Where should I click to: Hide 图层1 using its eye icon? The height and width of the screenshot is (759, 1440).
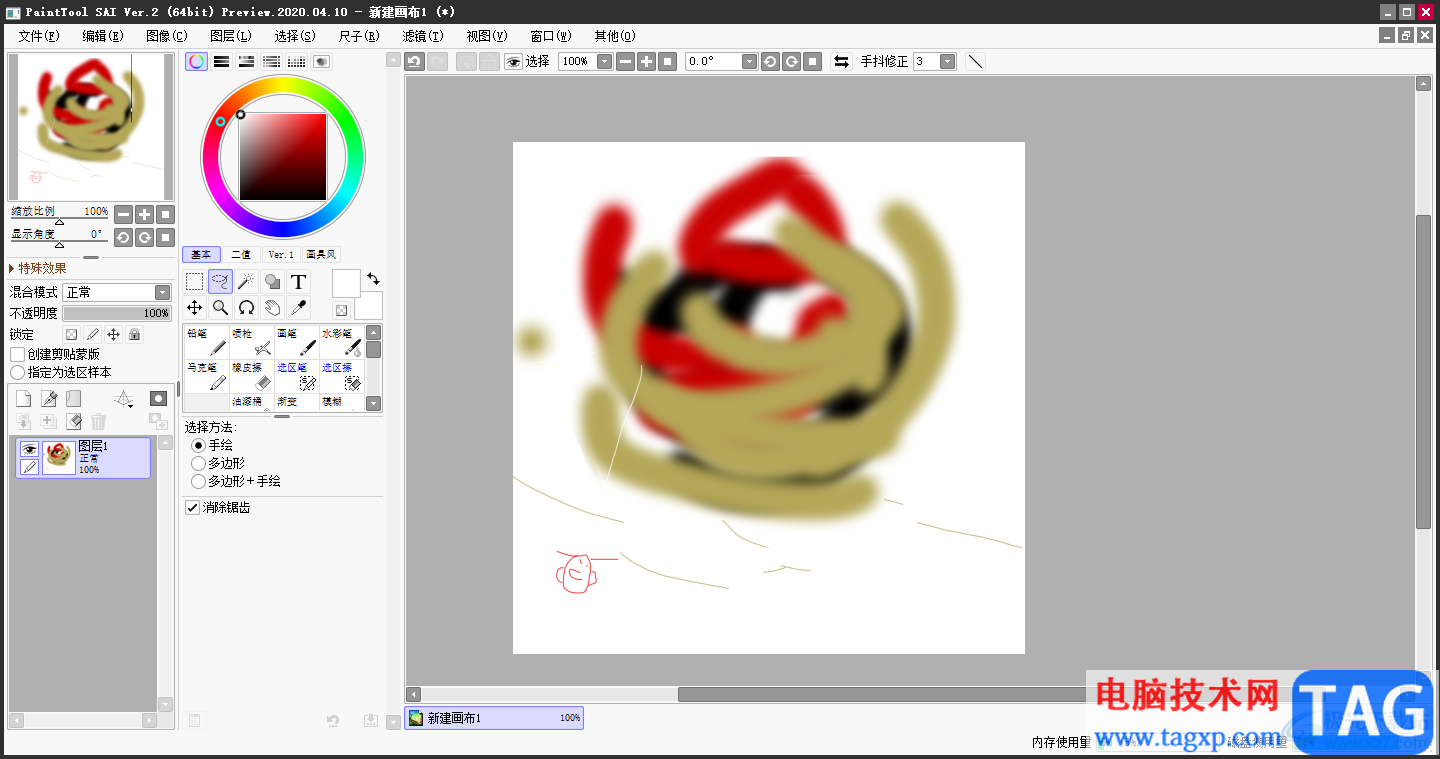(x=30, y=449)
